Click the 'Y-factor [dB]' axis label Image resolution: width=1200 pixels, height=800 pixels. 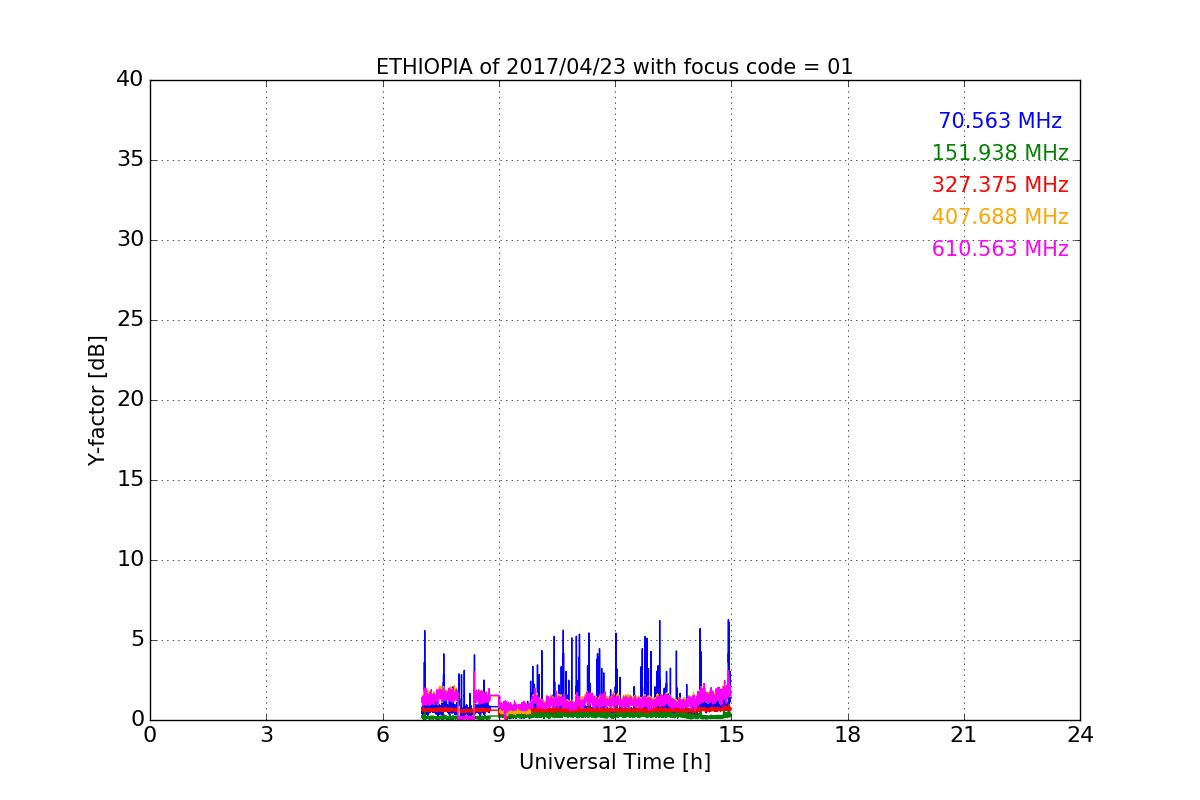click(x=97, y=400)
